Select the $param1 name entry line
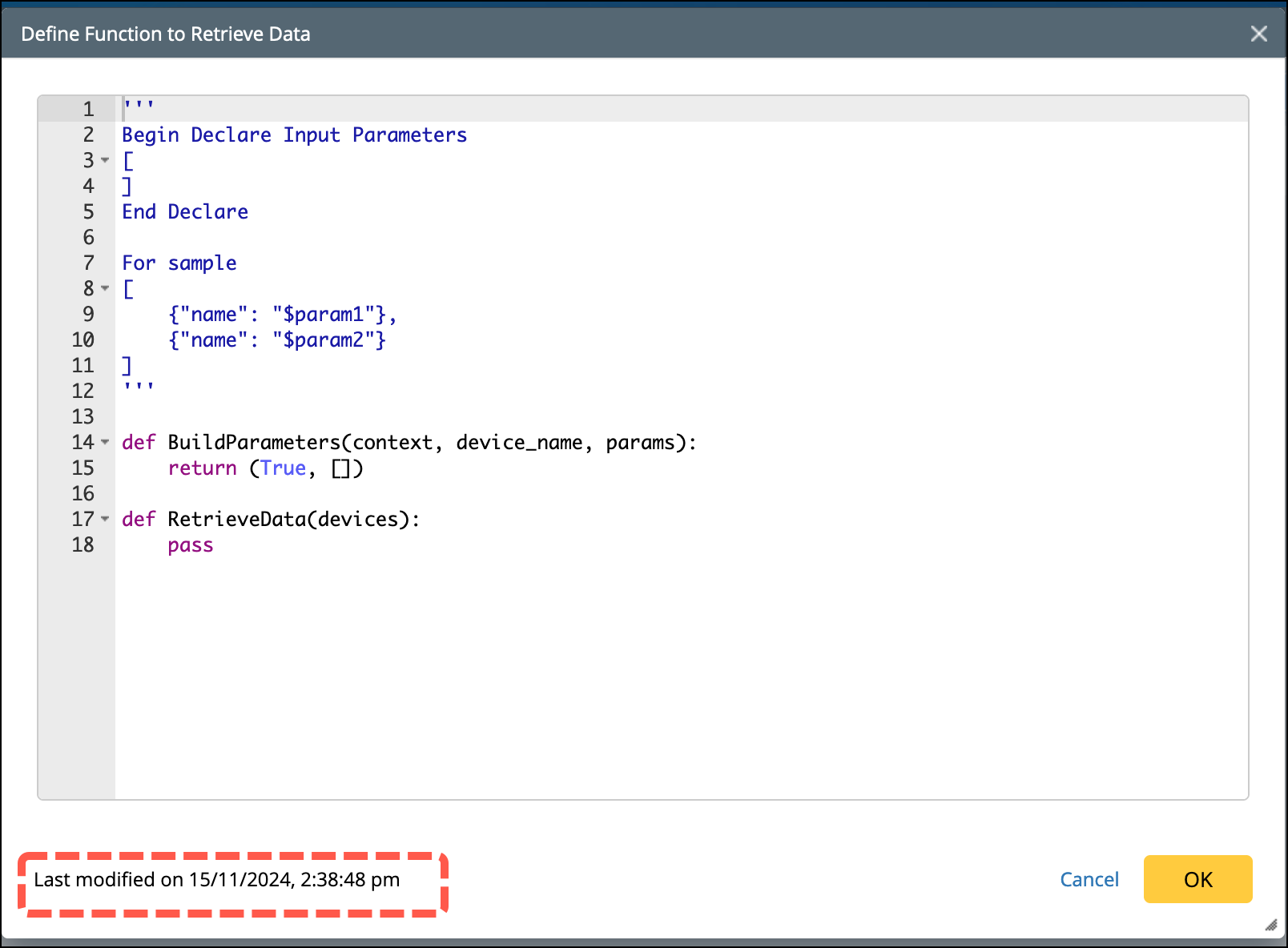 click(x=283, y=314)
